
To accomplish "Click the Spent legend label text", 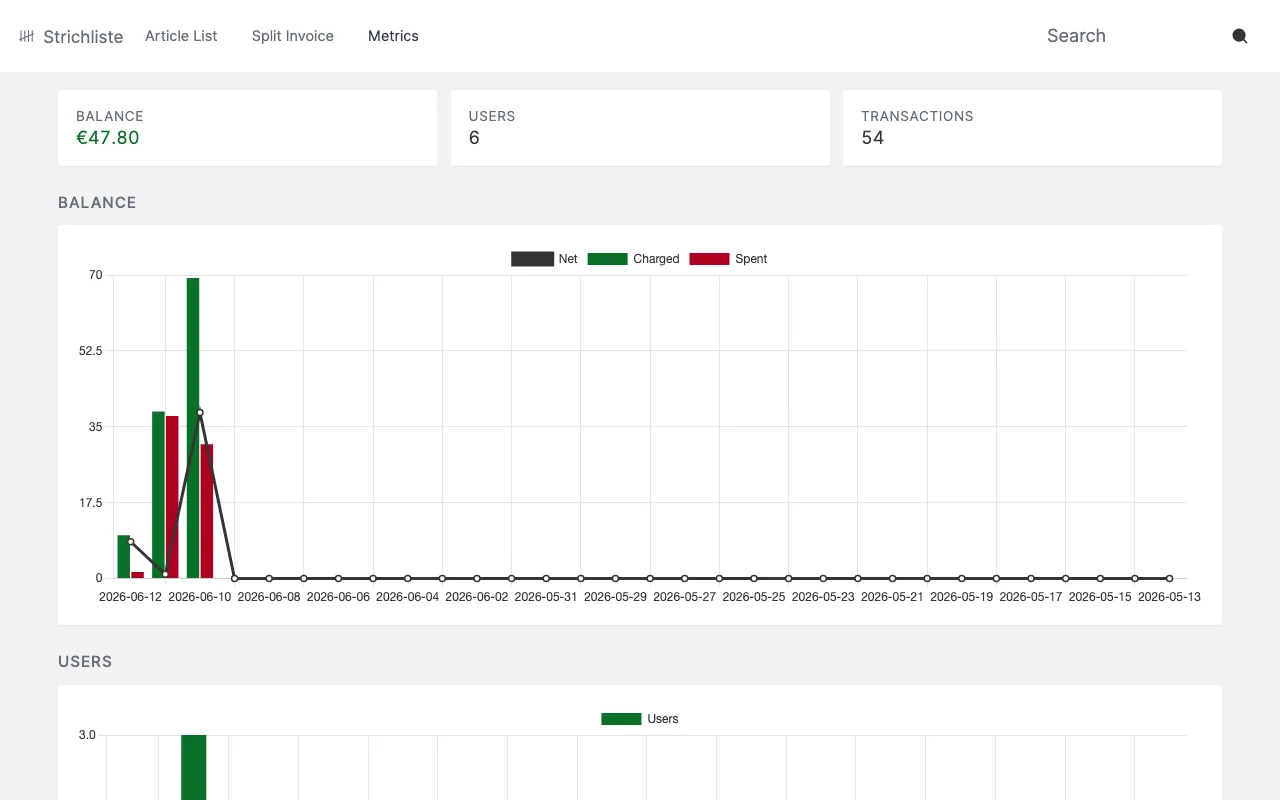I will pos(751,259).
